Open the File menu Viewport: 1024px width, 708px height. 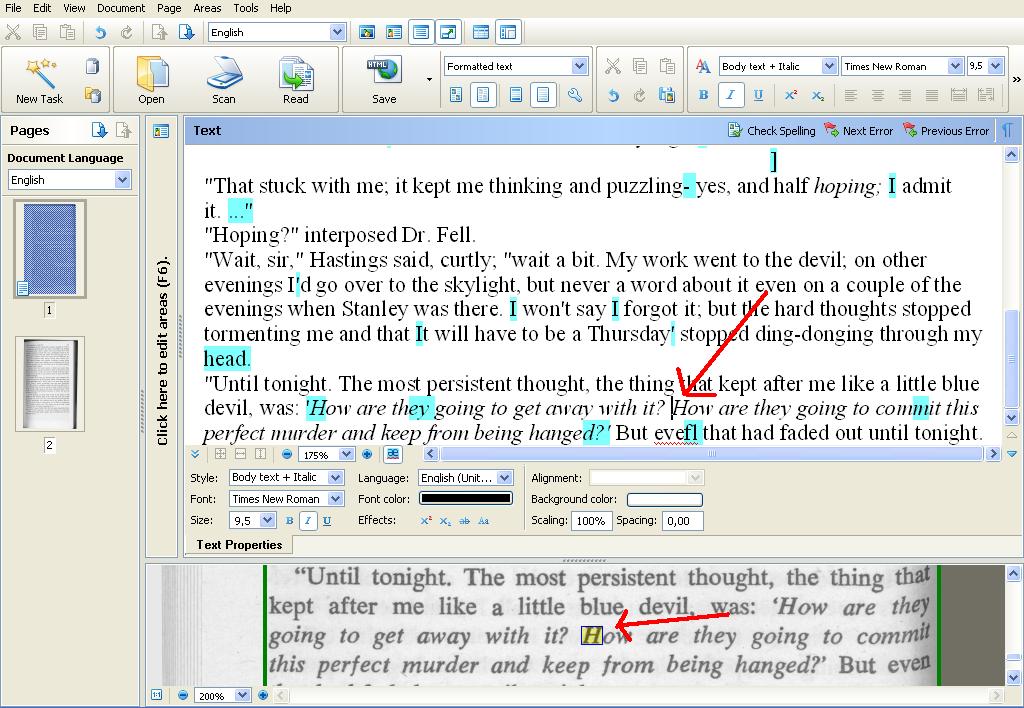[x=13, y=8]
